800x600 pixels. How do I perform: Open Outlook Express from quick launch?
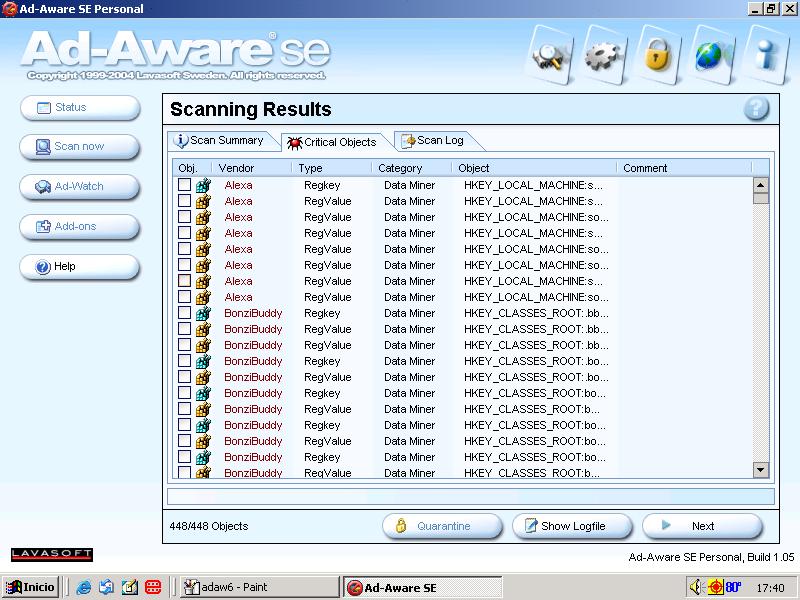pos(106,587)
